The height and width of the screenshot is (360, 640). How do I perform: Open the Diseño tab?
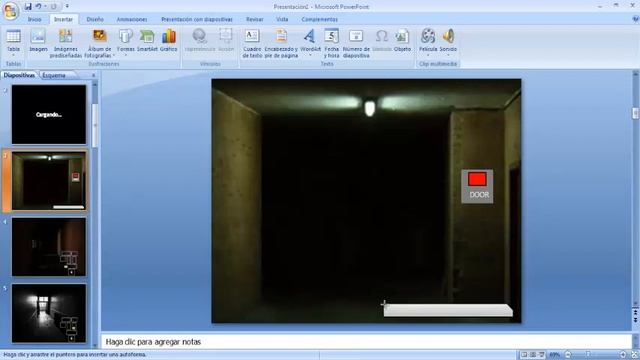coord(95,19)
